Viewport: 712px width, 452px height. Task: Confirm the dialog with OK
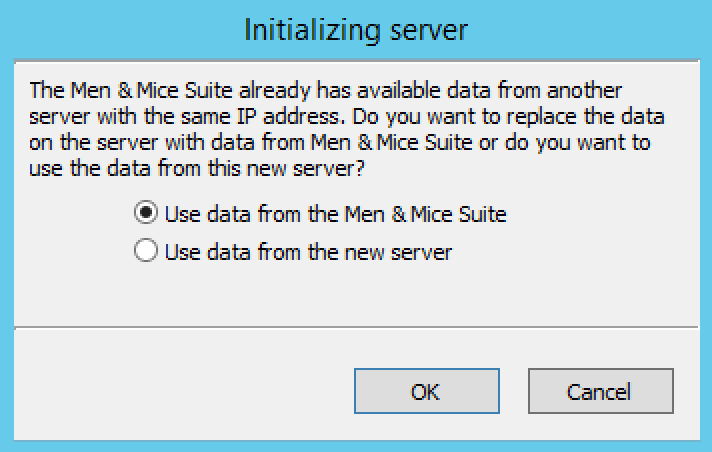(x=426, y=391)
